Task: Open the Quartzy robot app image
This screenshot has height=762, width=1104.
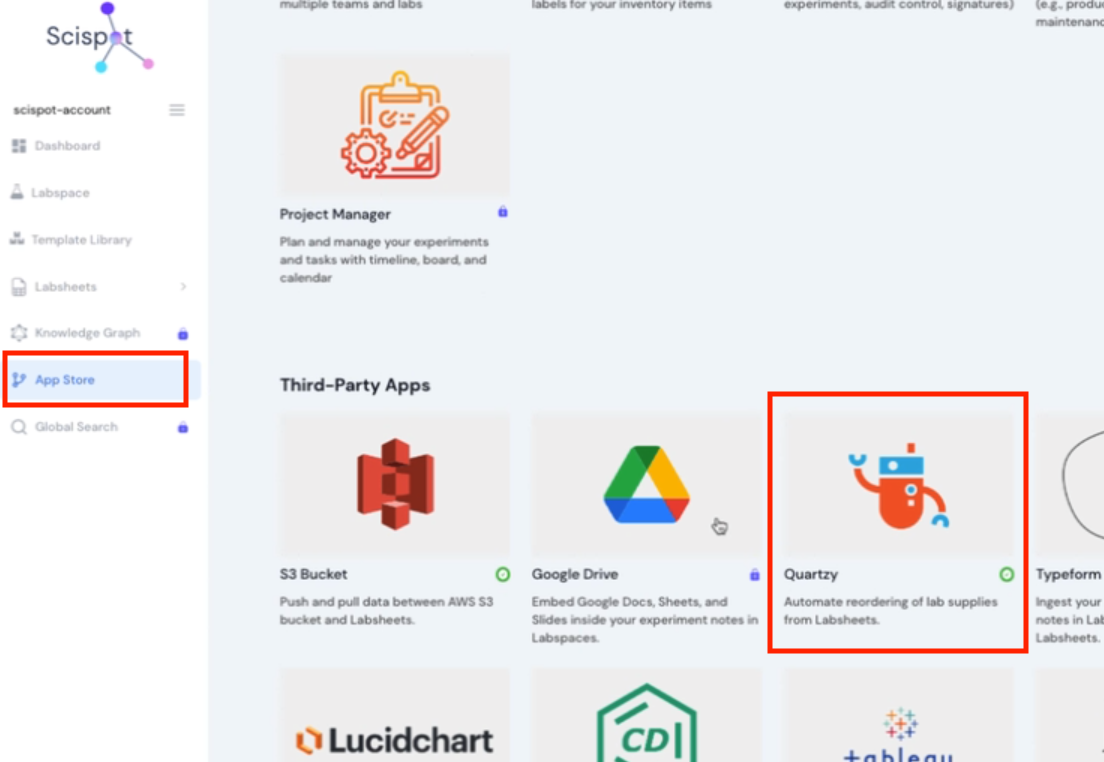Action: [x=898, y=485]
